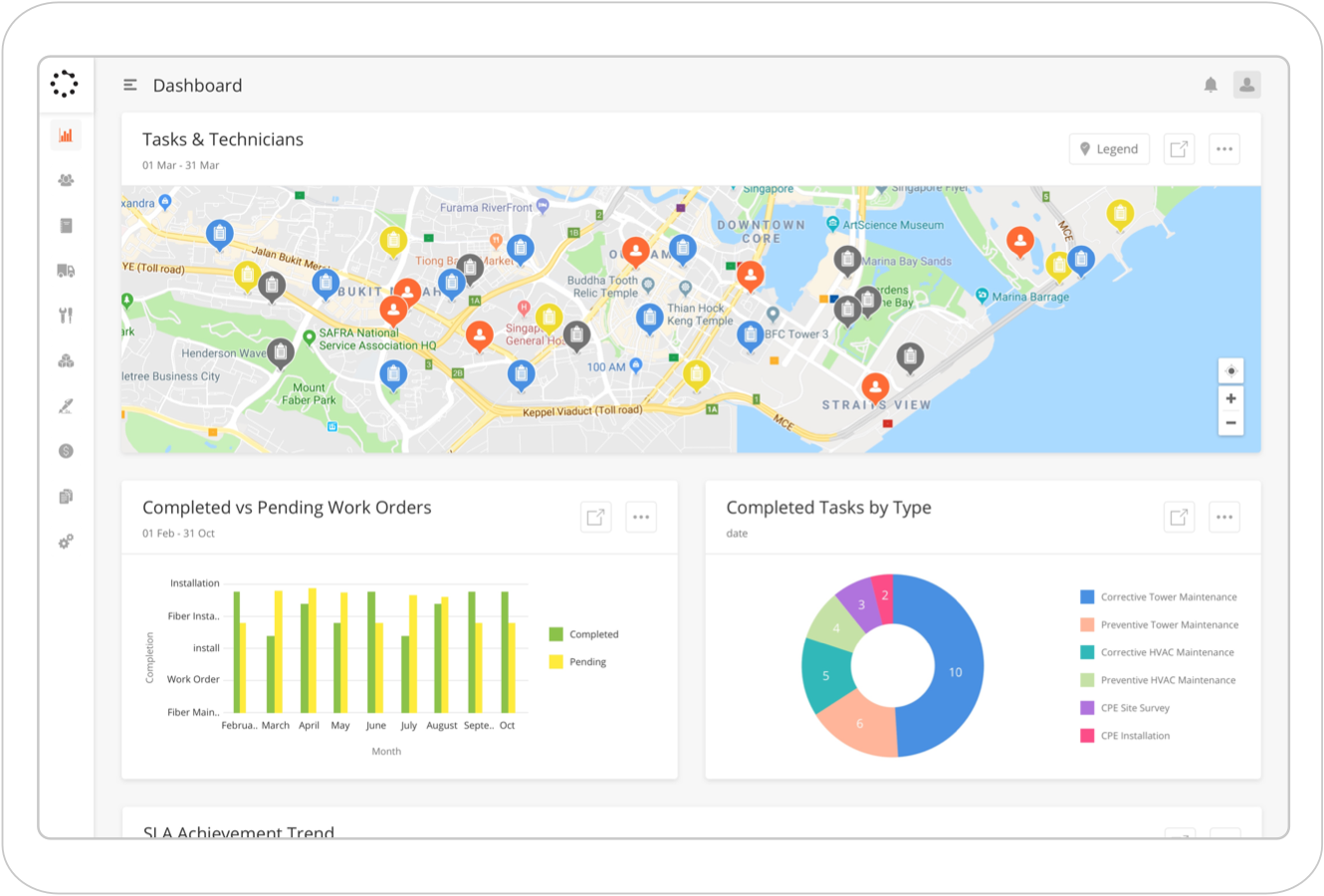The image size is (1324, 896).
Task: Click the dollar coin billing icon
Action: click(66, 451)
